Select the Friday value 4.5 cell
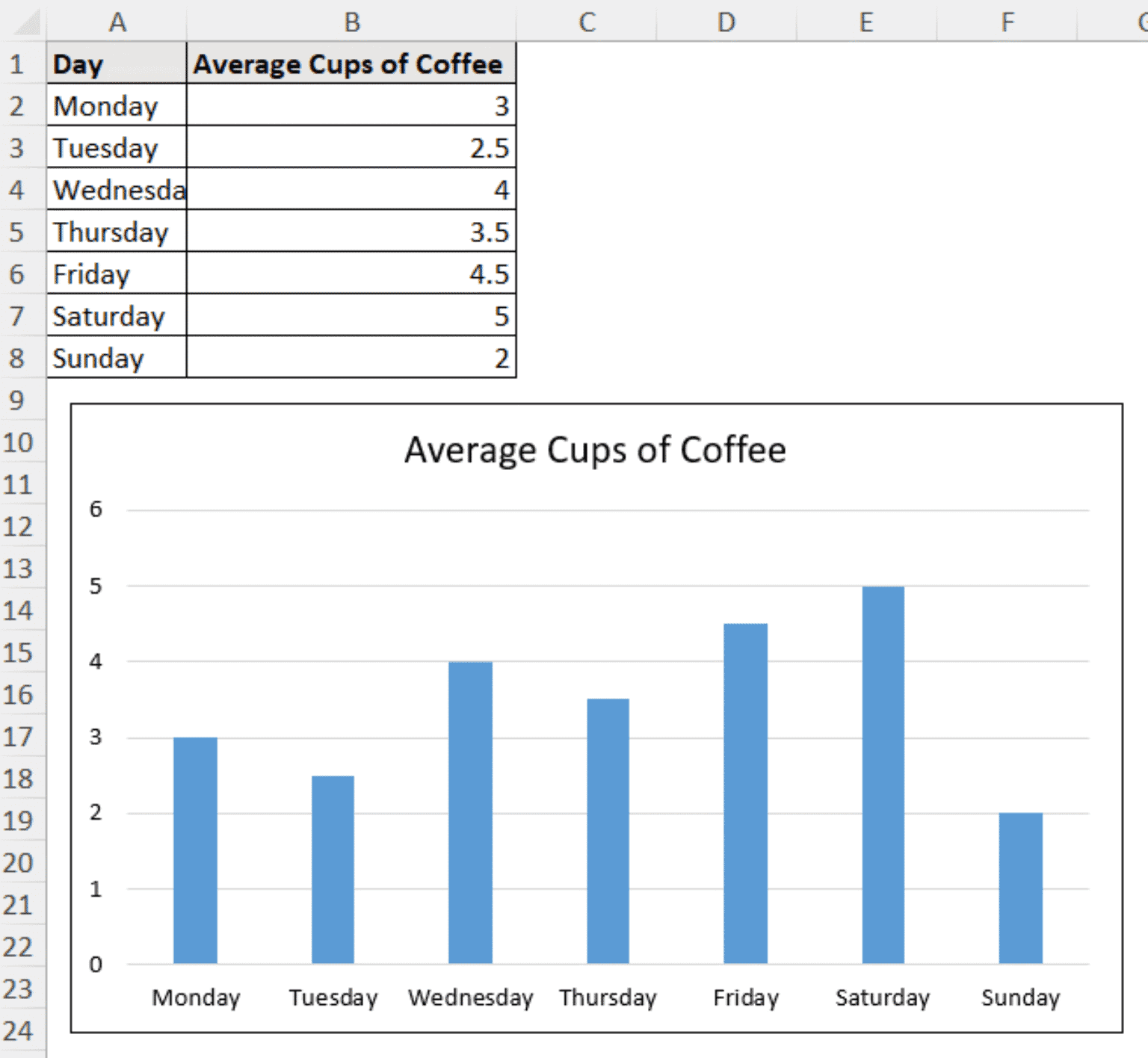The width and height of the screenshot is (1148, 1058). click(351, 274)
